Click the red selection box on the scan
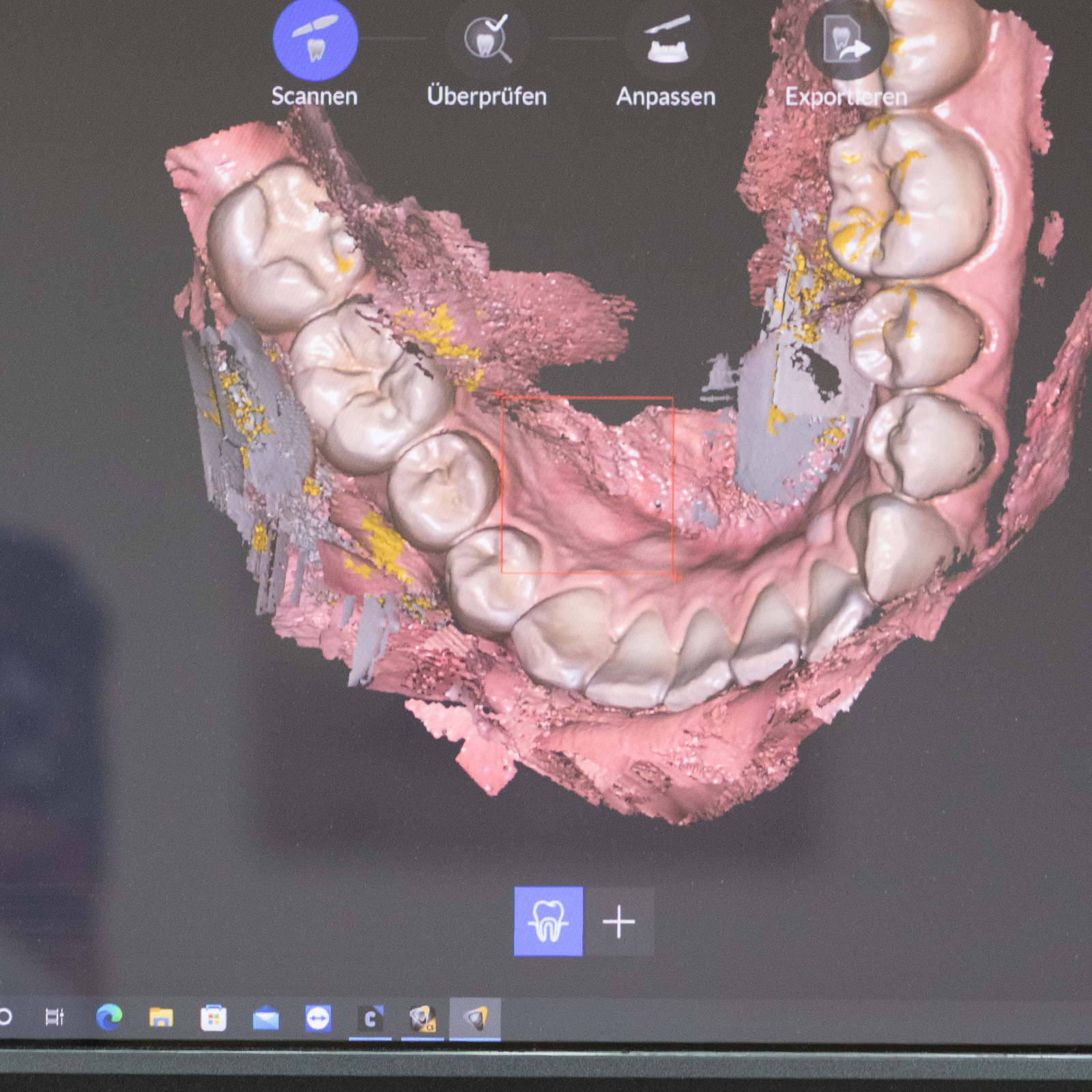The height and width of the screenshot is (1092, 1092). [588, 485]
